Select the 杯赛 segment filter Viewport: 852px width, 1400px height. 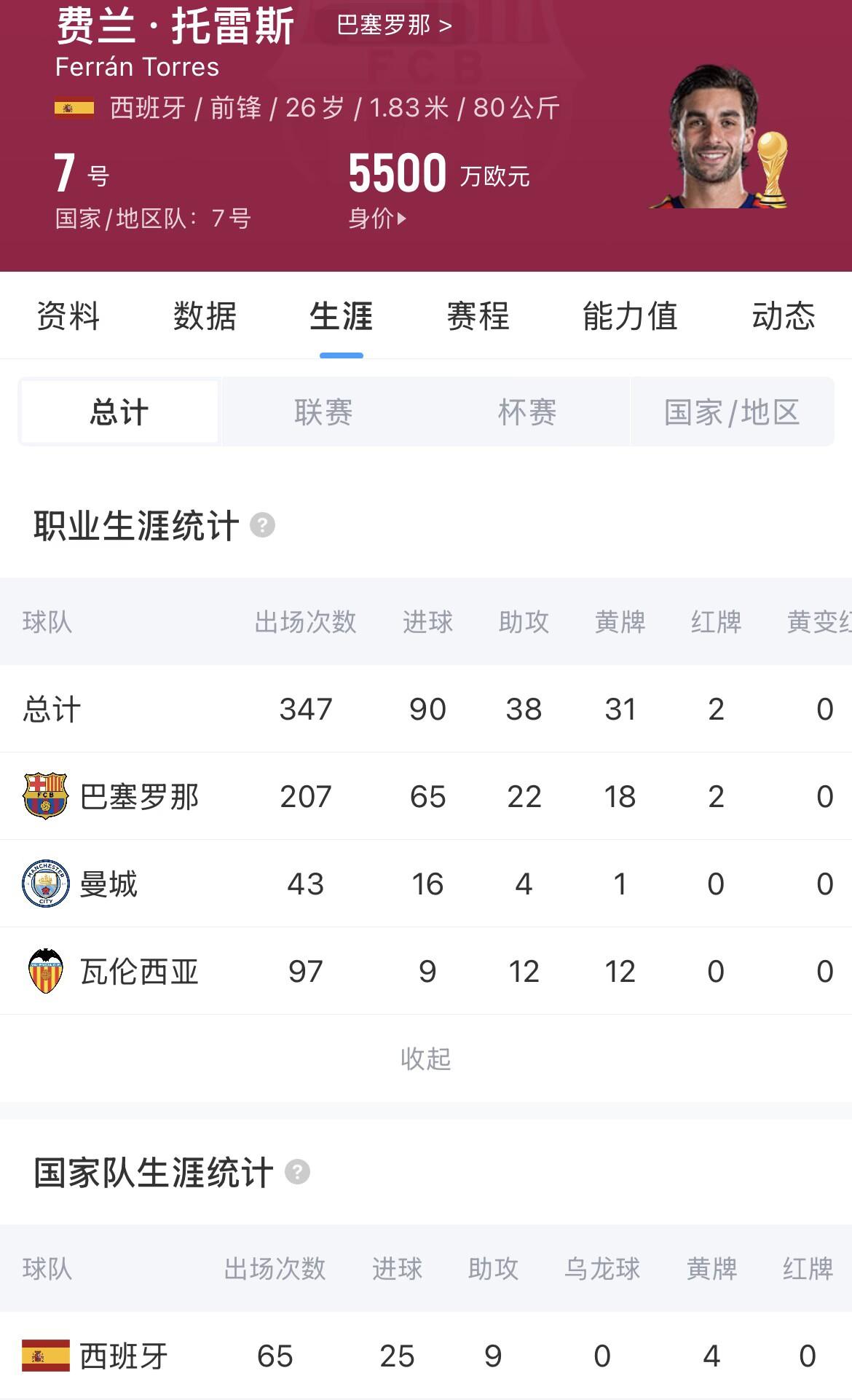point(527,412)
